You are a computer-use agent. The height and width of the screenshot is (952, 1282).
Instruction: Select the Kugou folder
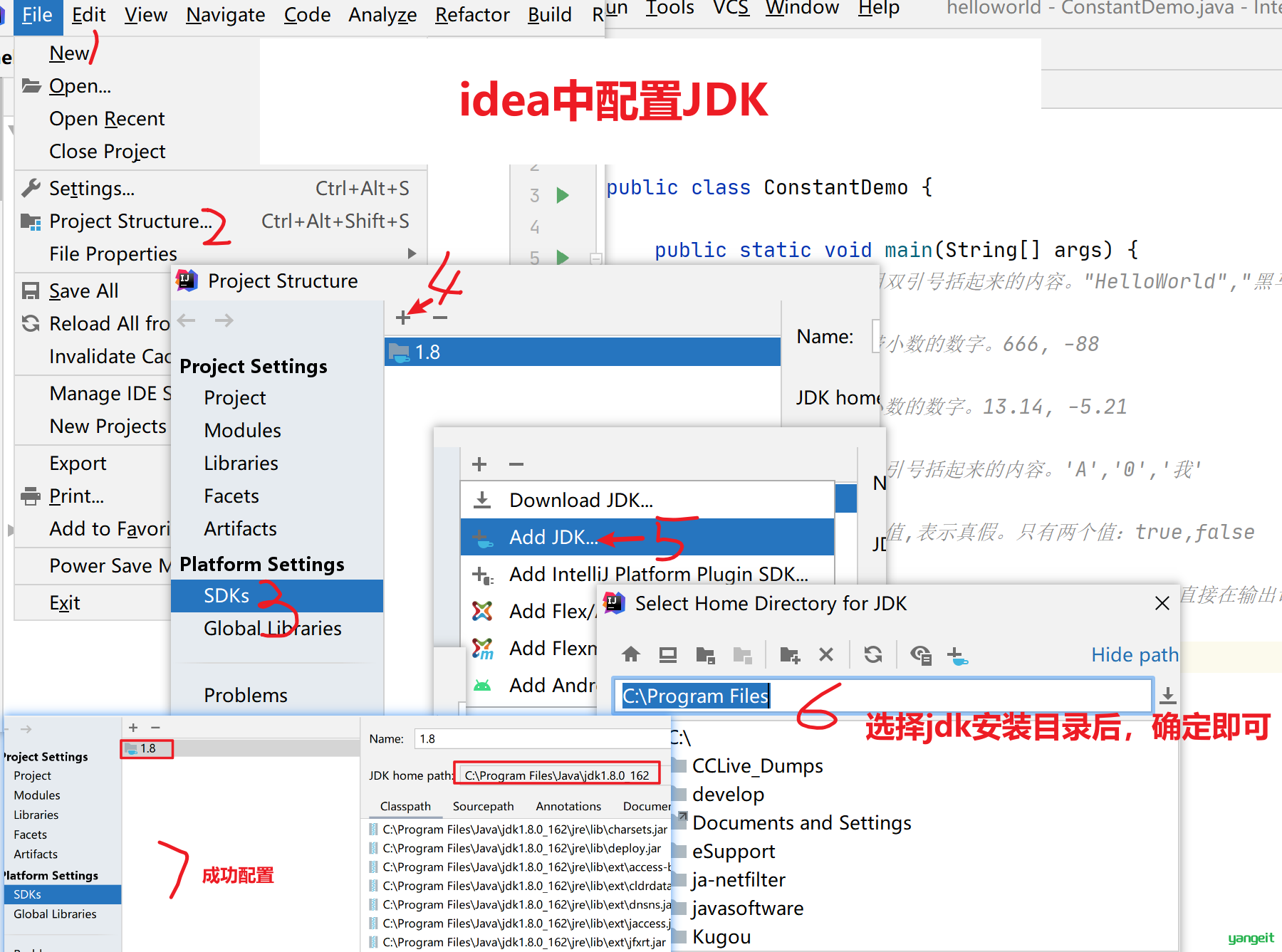pyautogui.click(x=721, y=936)
